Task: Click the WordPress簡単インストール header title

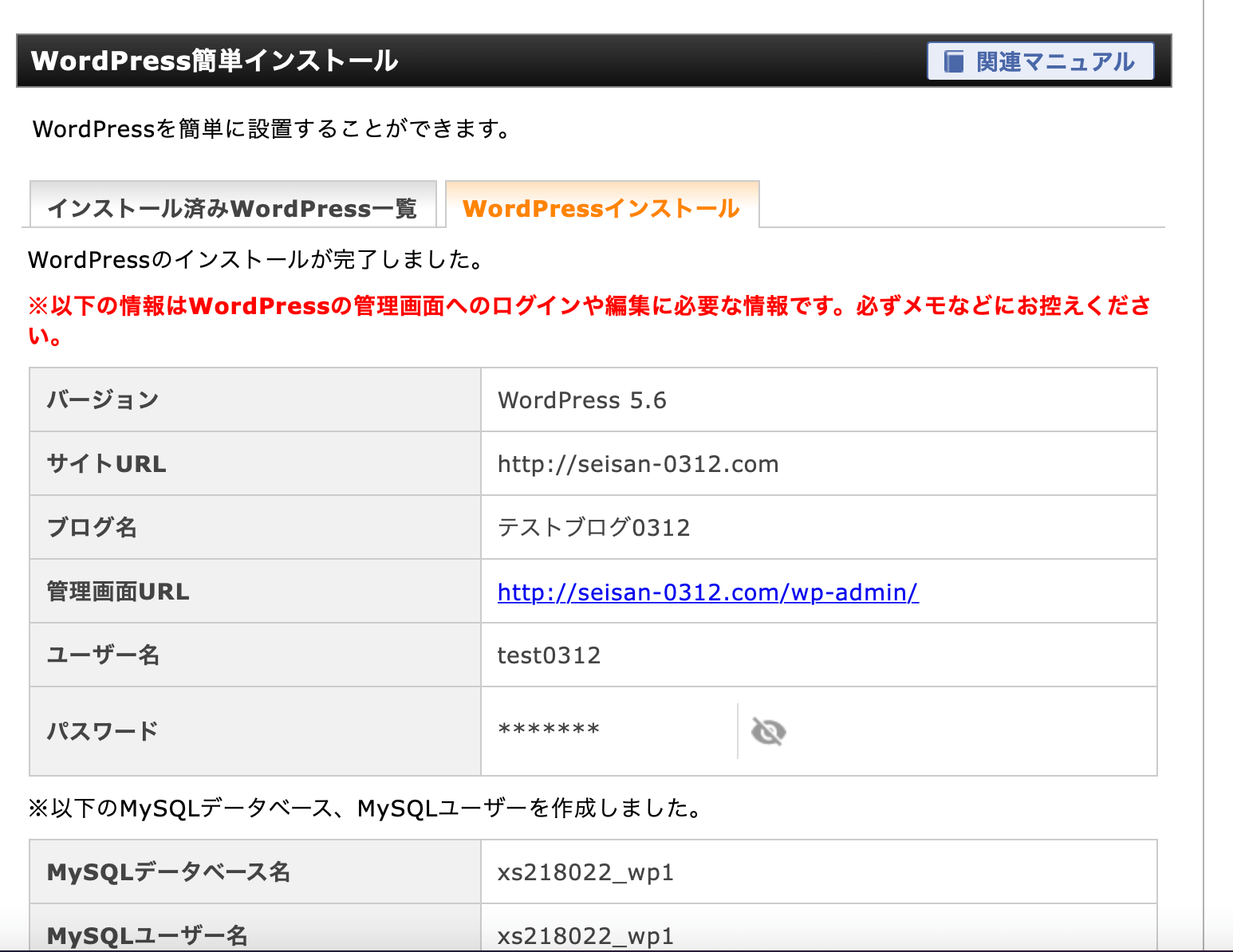Action: pyautogui.click(x=215, y=61)
